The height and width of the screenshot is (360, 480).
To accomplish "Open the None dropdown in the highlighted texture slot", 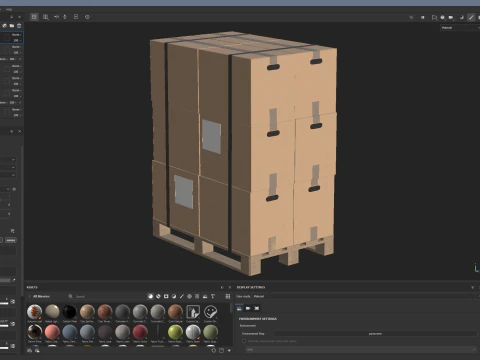I will (17, 35).
